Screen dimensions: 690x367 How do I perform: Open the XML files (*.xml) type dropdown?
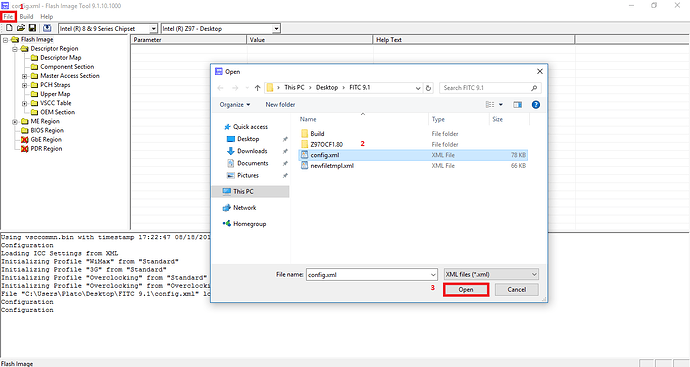pos(491,275)
